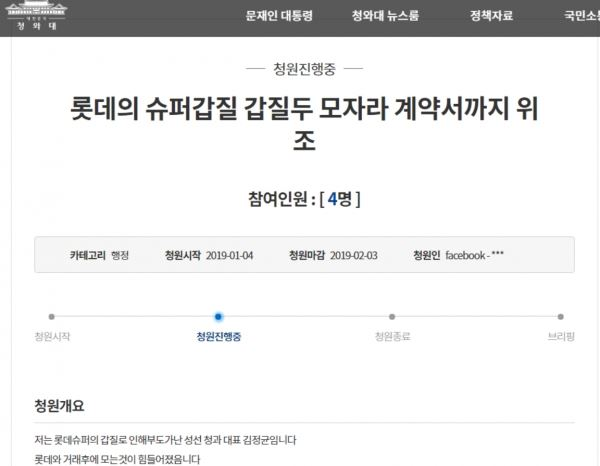Open the 청와대 뉴스룸 menu
This screenshot has width=600, height=466.
(385, 16)
